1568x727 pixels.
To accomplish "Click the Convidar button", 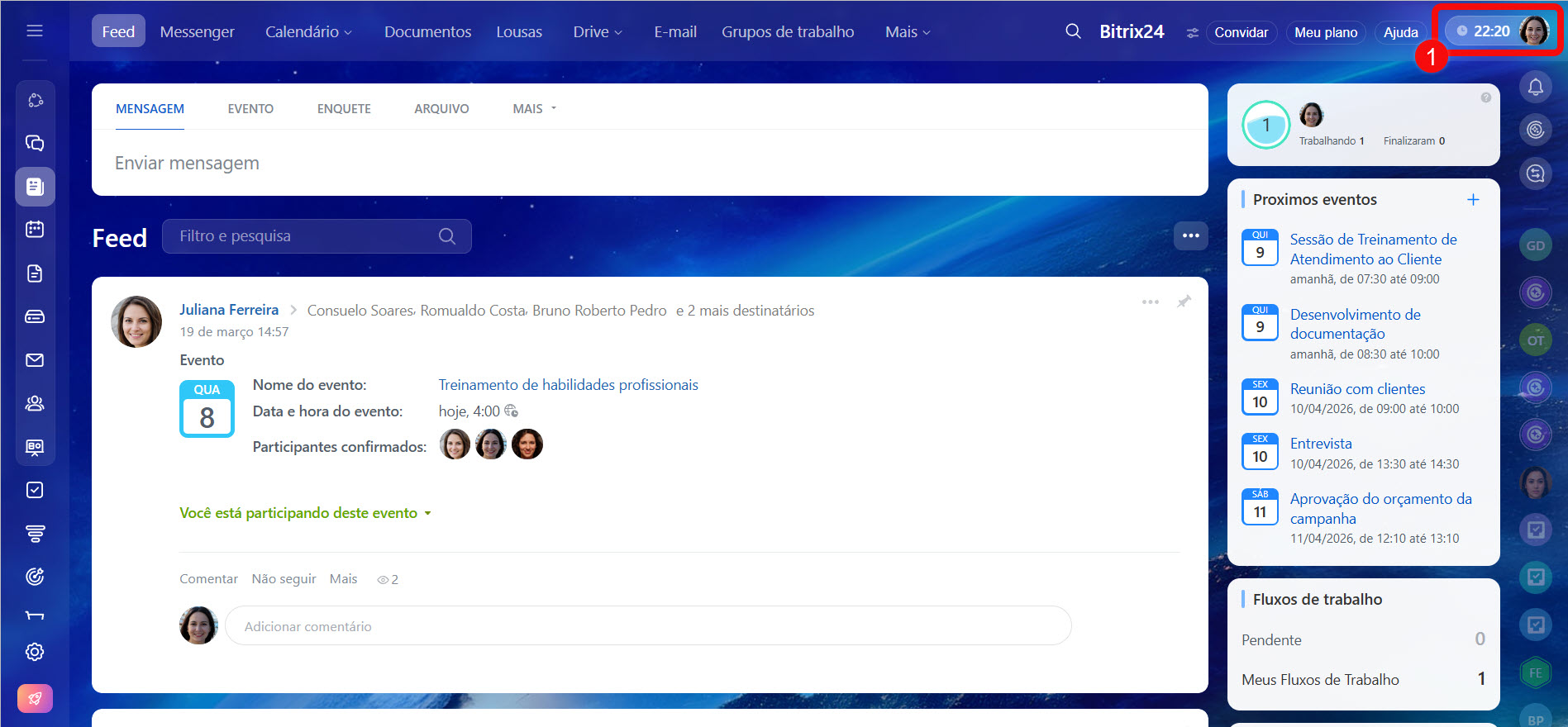I will [x=1240, y=32].
